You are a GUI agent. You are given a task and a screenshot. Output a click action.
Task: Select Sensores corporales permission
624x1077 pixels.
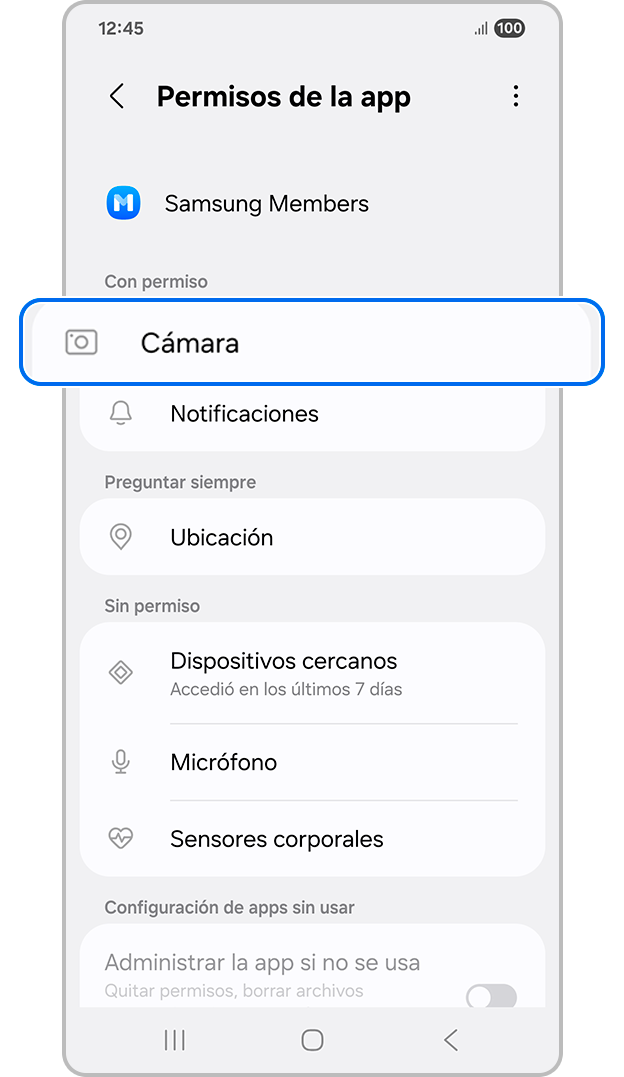tap(312, 839)
